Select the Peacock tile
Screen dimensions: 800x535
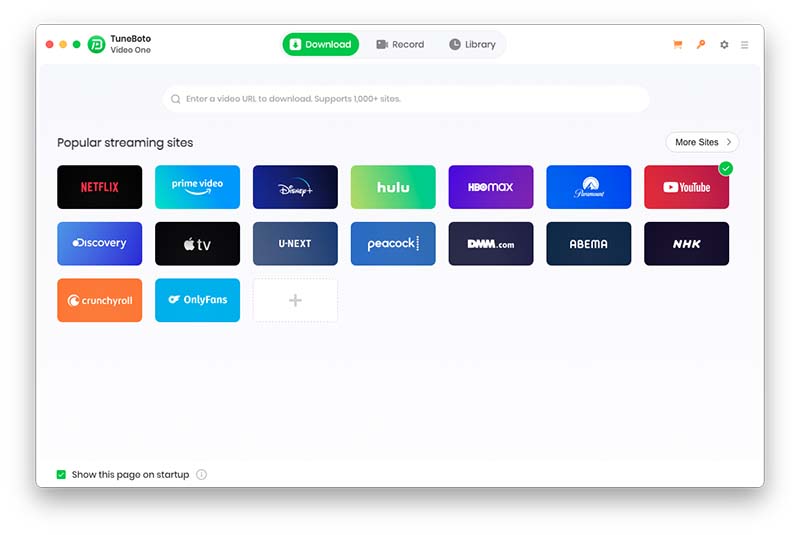pos(393,243)
